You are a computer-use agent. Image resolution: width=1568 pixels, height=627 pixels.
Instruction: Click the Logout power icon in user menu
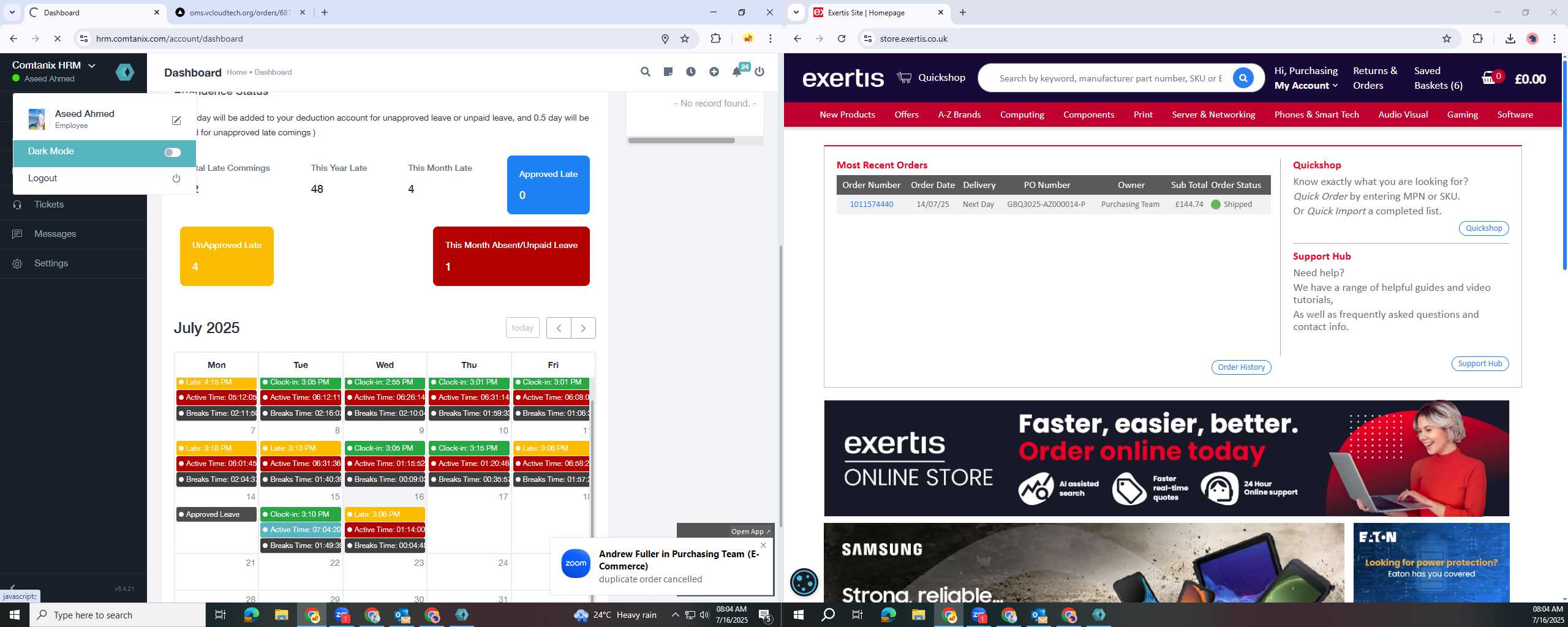click(x=176, y=178)
